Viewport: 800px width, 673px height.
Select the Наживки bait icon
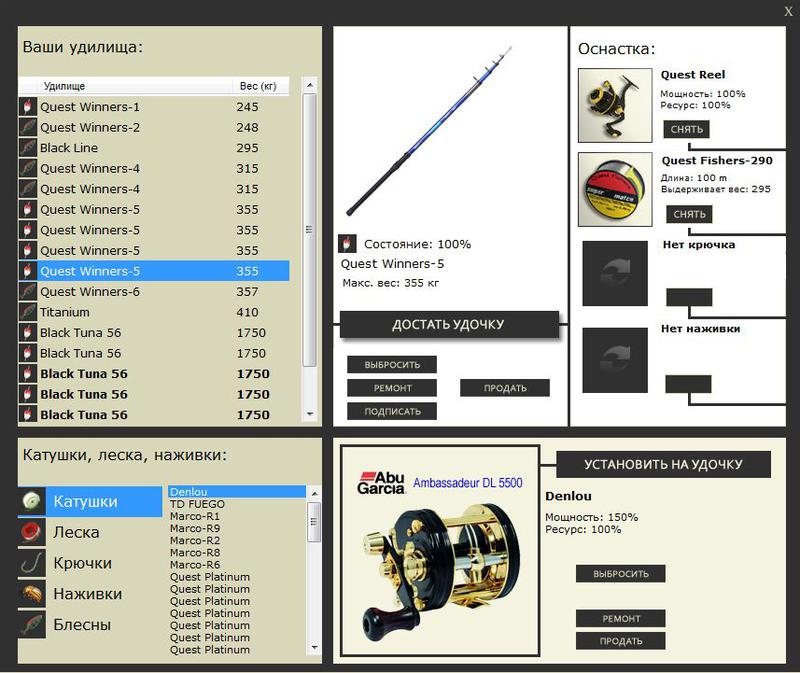coord(32,594)
